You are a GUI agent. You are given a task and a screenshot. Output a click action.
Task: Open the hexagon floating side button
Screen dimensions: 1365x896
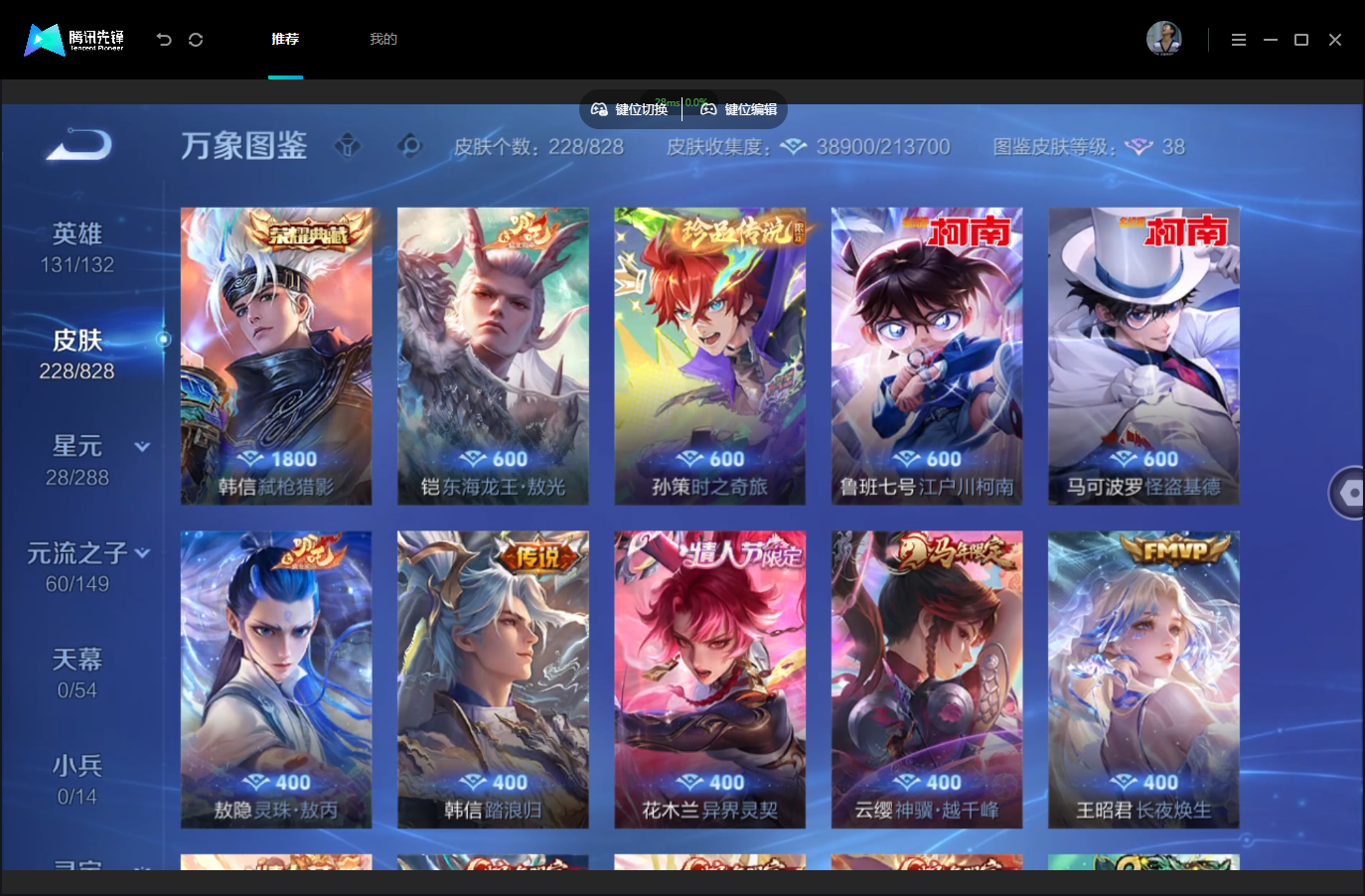pos(1348,492)
